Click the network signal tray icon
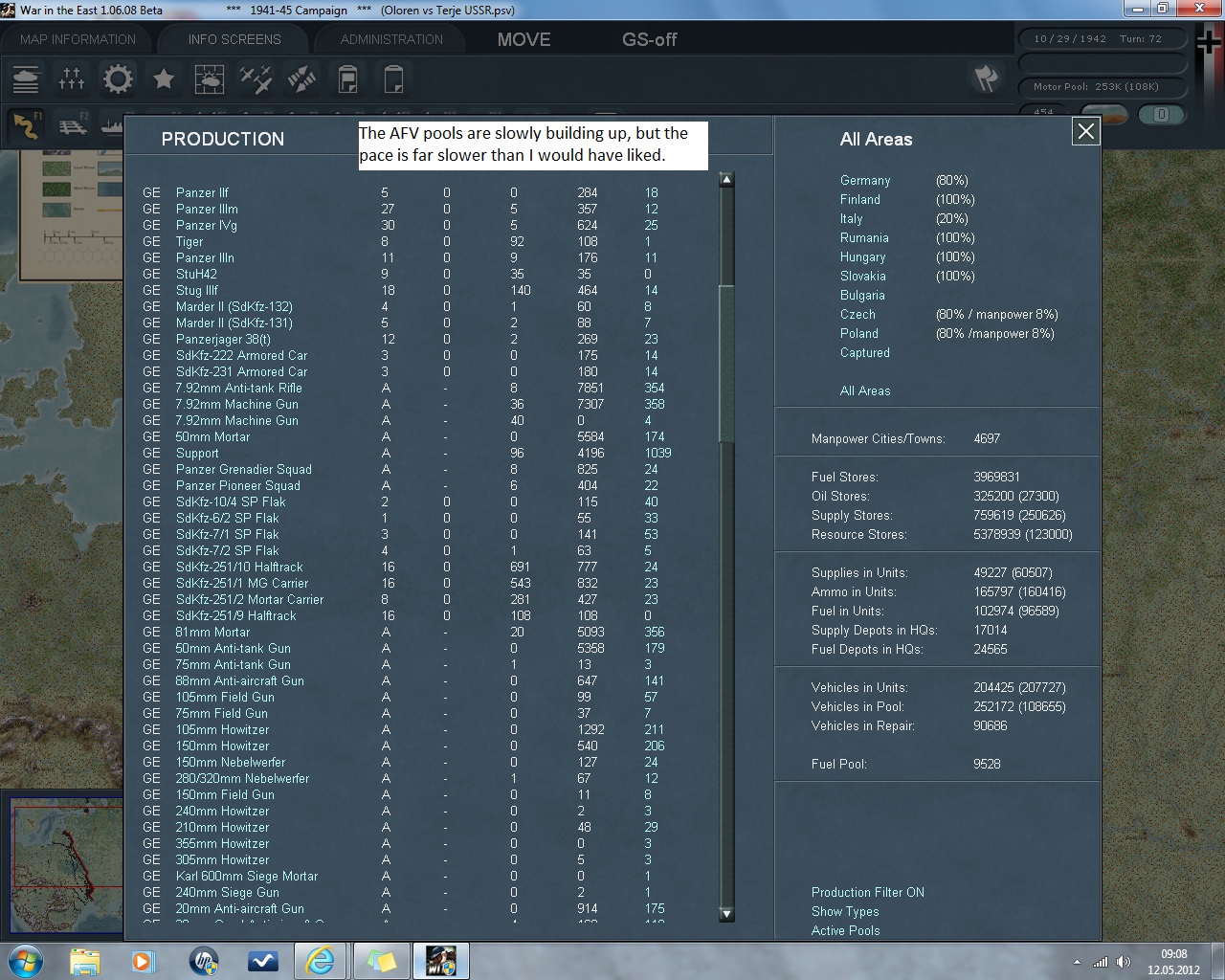 (x=1101, y=962)
